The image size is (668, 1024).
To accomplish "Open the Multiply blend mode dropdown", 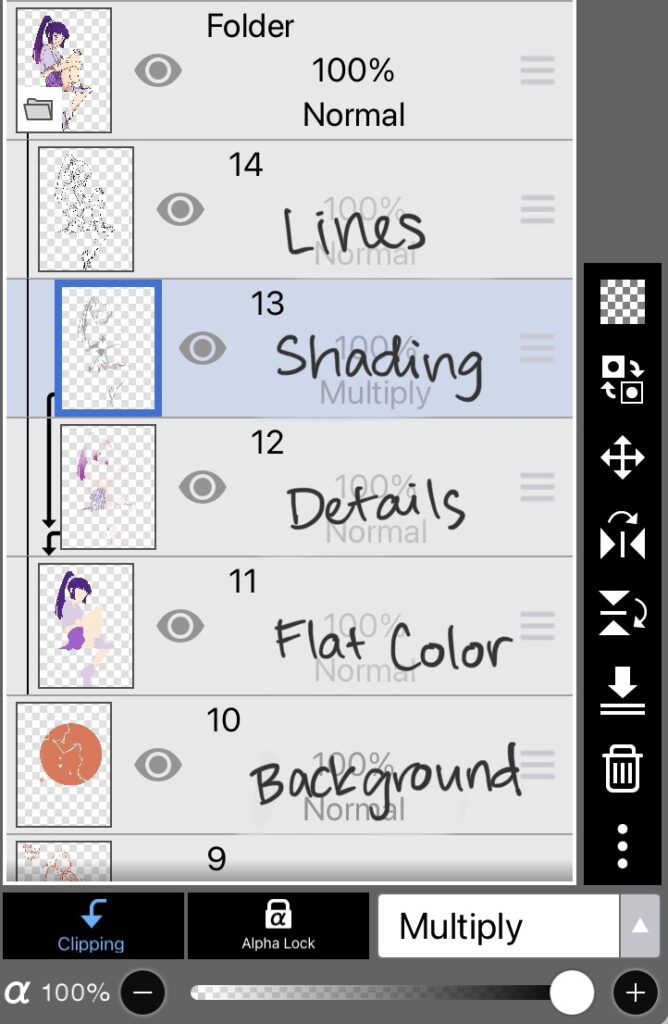I will tap(498, 927).
